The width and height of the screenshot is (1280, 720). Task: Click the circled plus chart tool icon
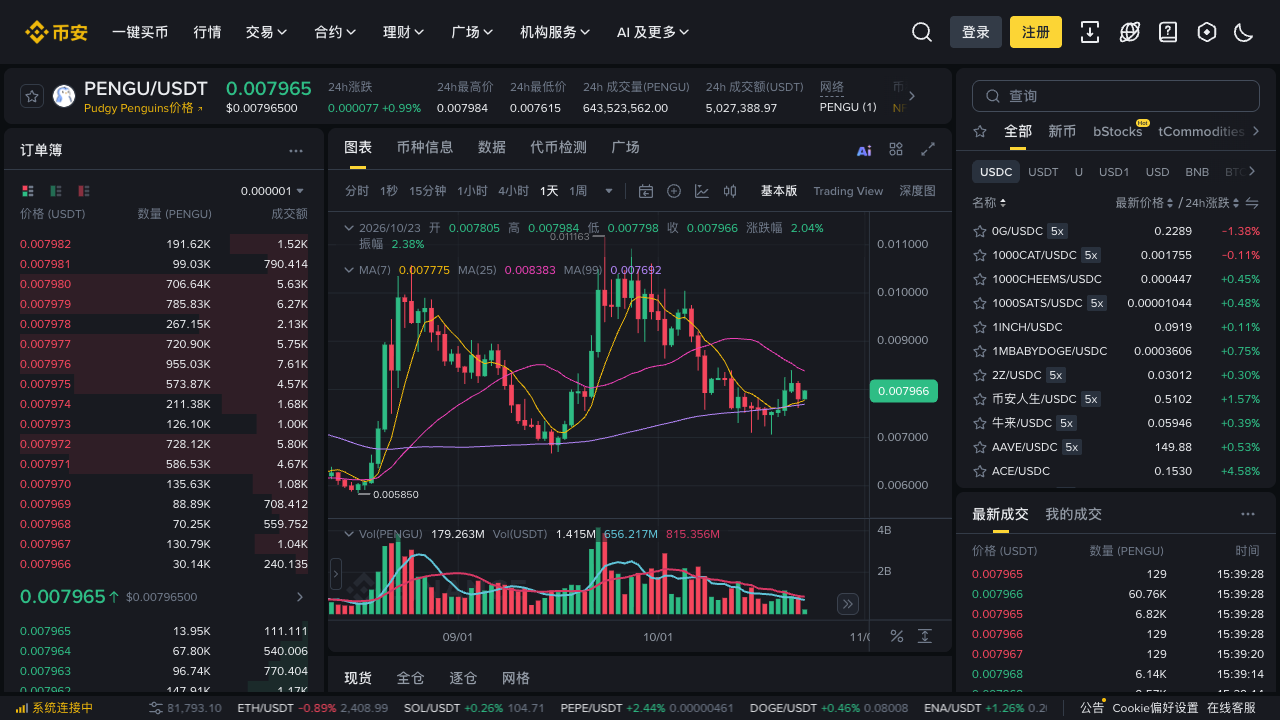[674, 191]
